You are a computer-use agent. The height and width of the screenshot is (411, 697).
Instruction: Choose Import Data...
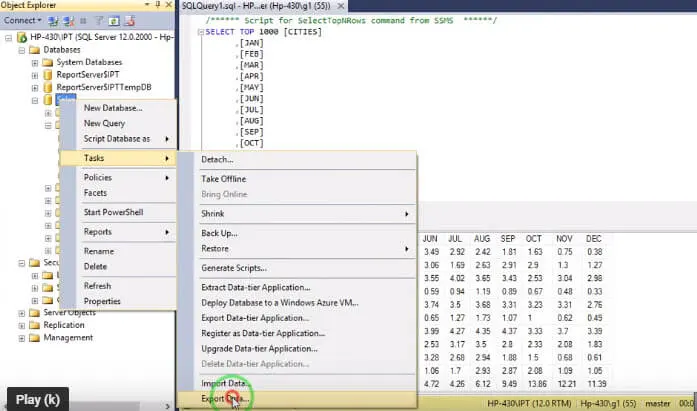(297, 383)
